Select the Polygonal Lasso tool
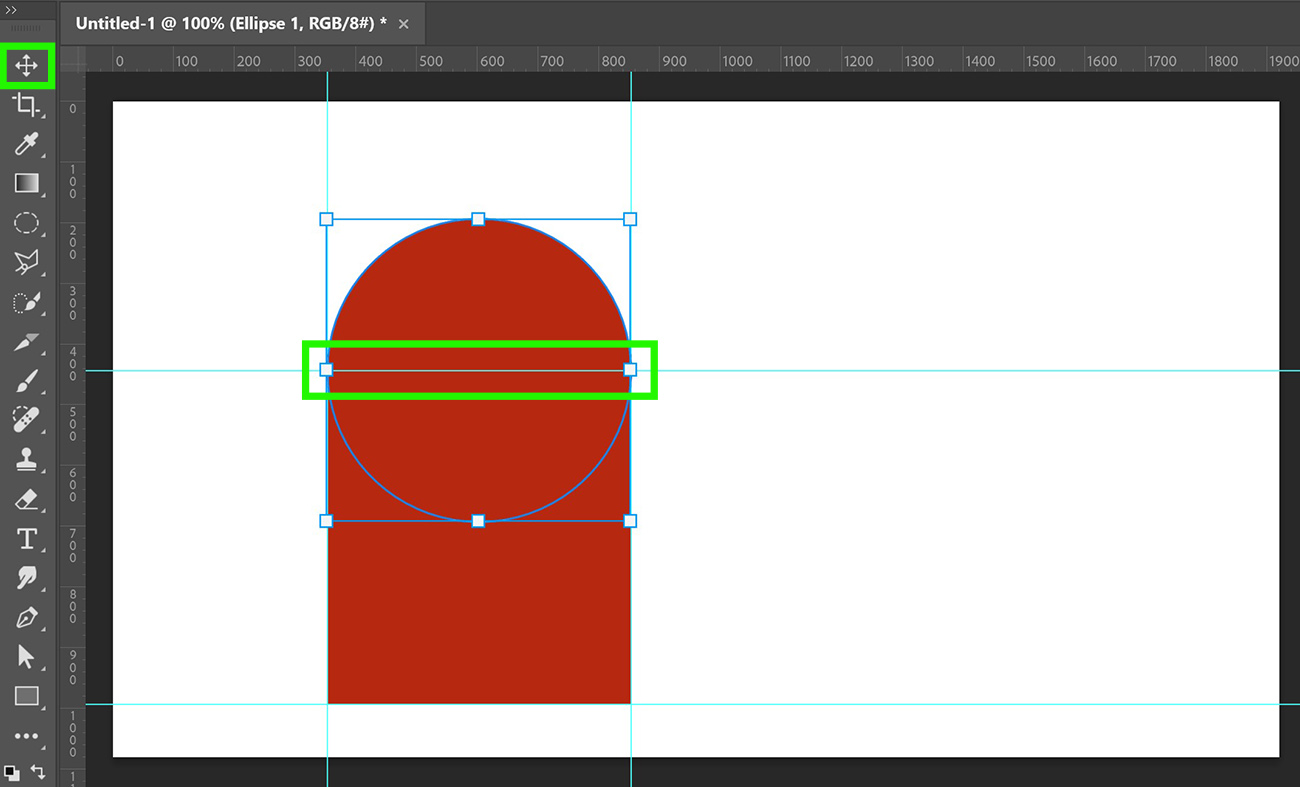This screenshot has width=1300, height=787. 27,262
